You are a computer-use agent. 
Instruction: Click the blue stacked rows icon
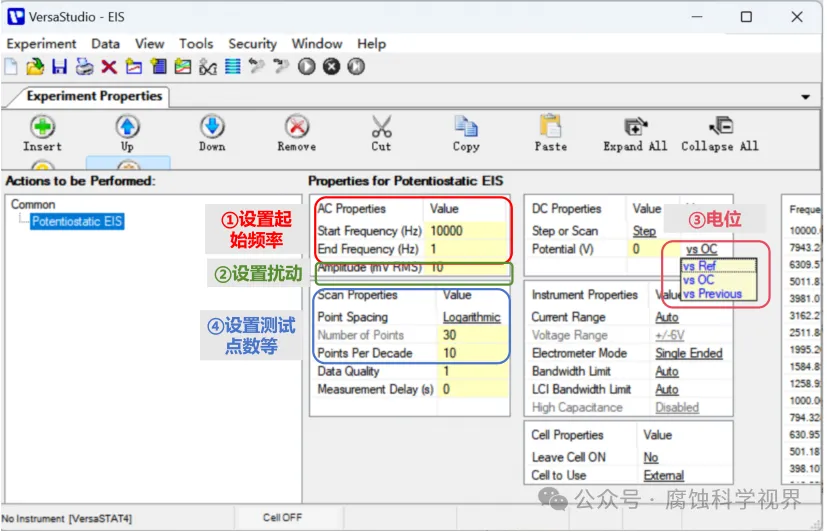[232, 67]
